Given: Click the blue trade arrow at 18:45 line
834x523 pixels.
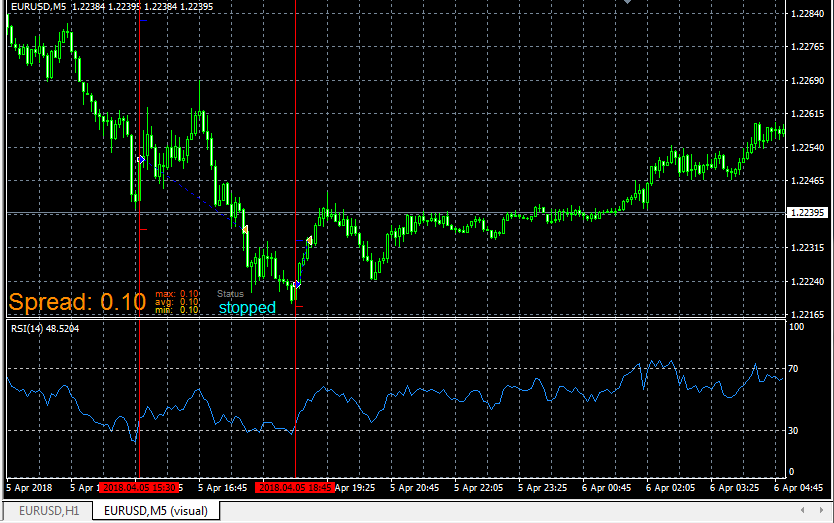Looking at the screenshot, I should pos(297,285).
